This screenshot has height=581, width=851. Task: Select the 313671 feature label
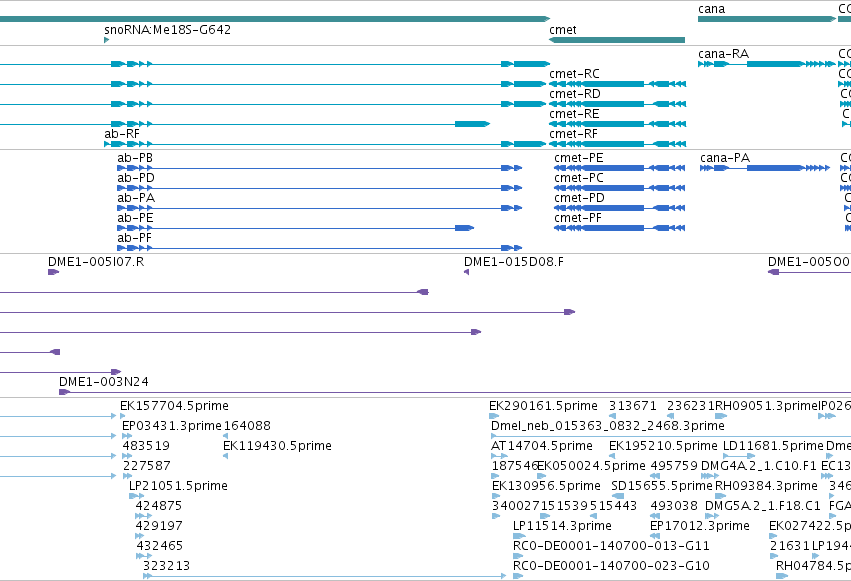coord(633,405)
